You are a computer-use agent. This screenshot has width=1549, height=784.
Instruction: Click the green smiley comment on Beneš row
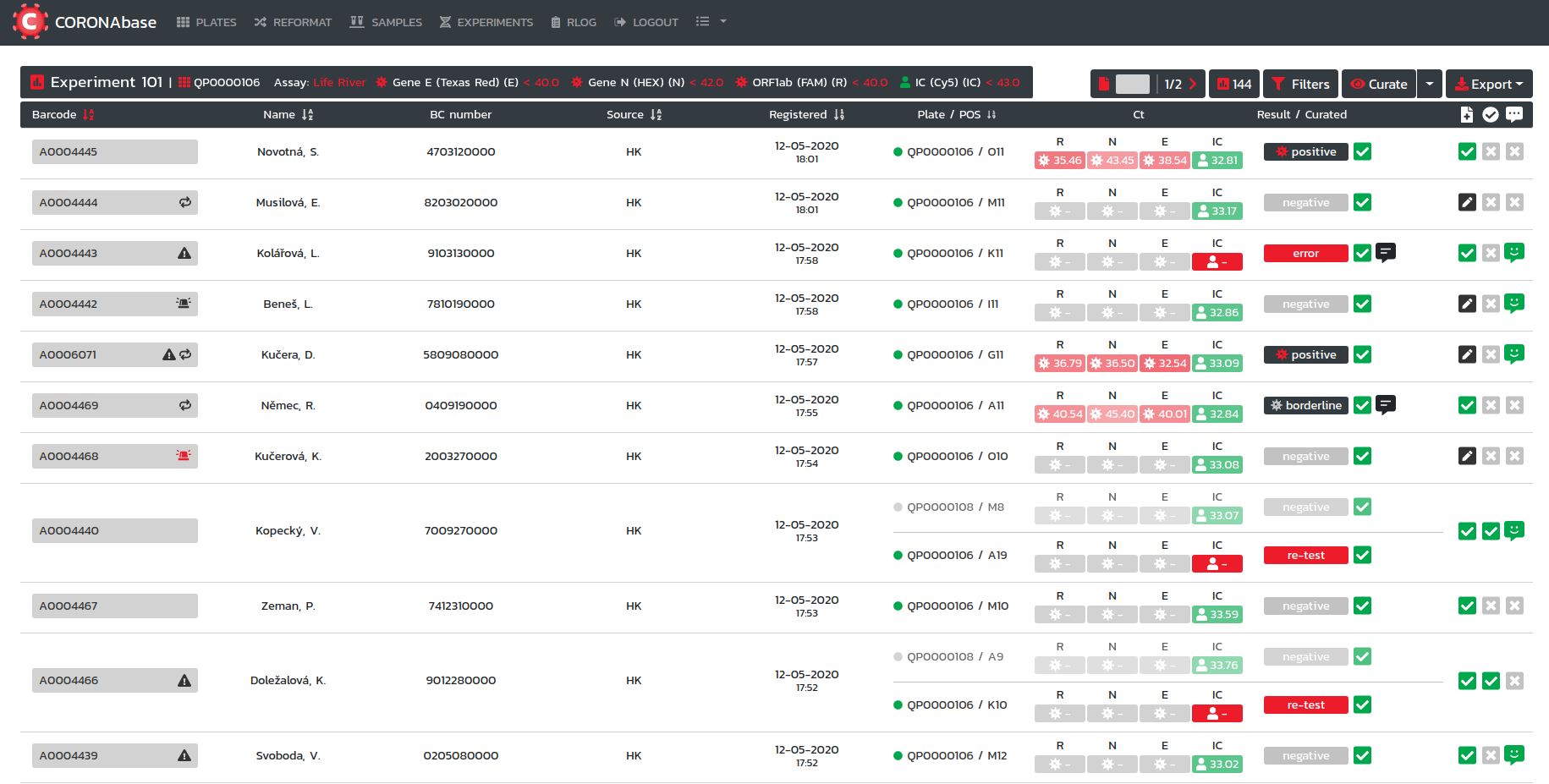pyautogui.click(x=1514, y=303)
